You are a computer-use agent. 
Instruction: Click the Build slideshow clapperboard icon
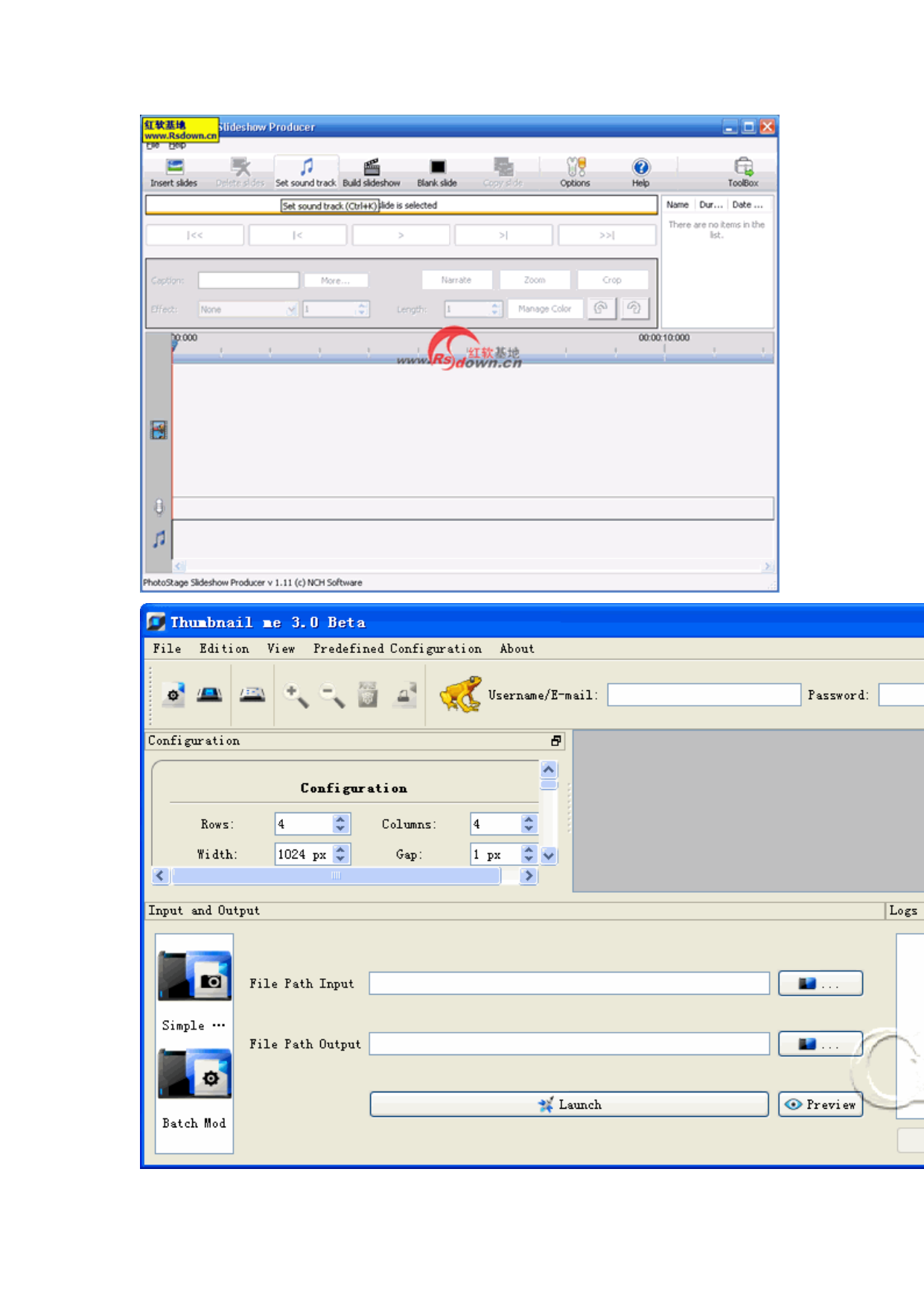pos(372,166)
